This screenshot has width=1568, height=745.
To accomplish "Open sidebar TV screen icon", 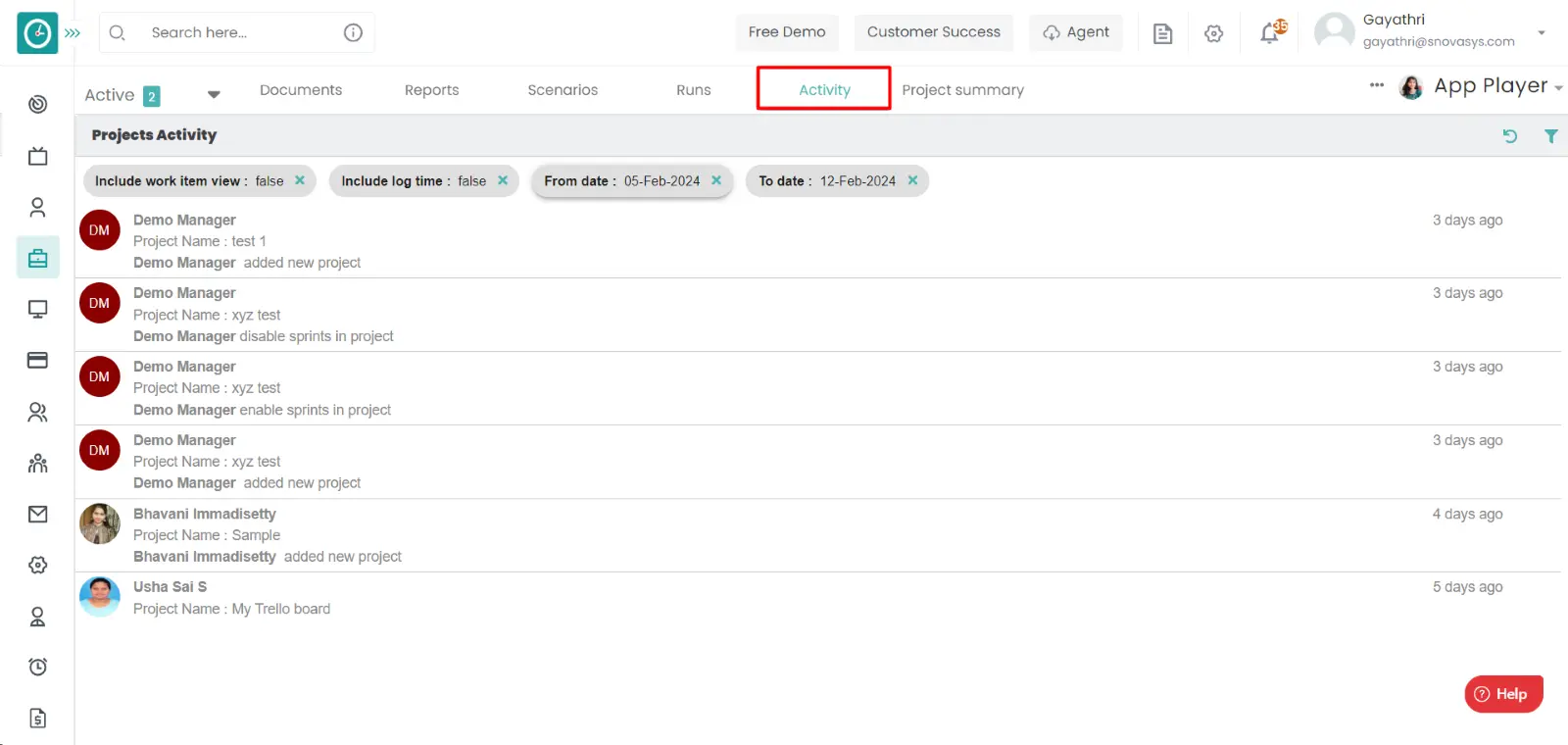I will (37, 156).
